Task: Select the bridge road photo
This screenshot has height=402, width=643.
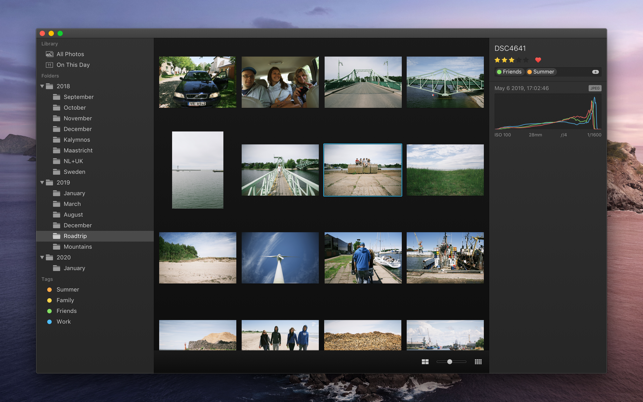Action: click(363, 82)
